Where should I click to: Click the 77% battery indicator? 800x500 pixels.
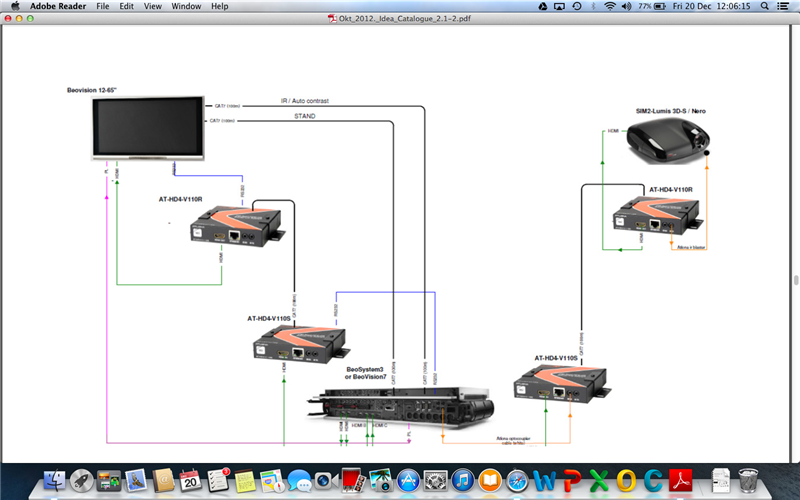tap(652, 6)
